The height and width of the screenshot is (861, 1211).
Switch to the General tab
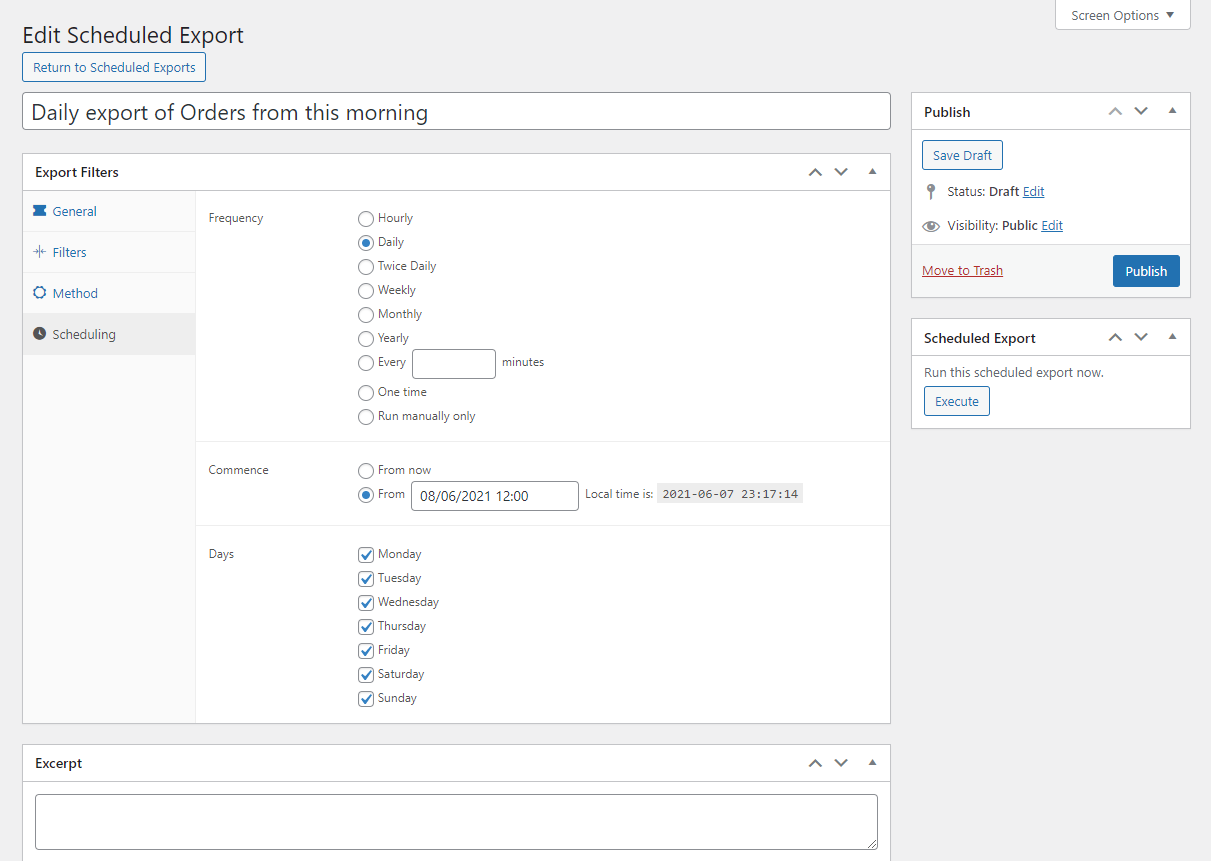[x=109, y=211]
